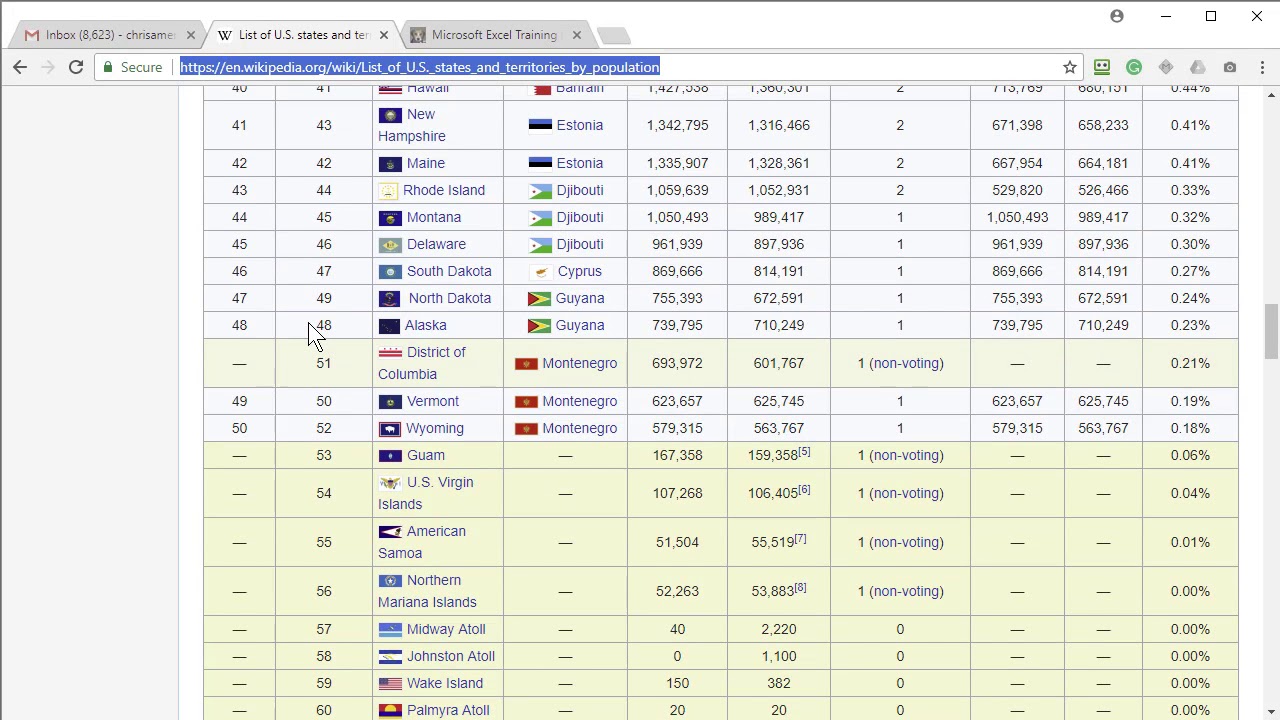Click the Alaska flag icon

(x=390, y=325)
